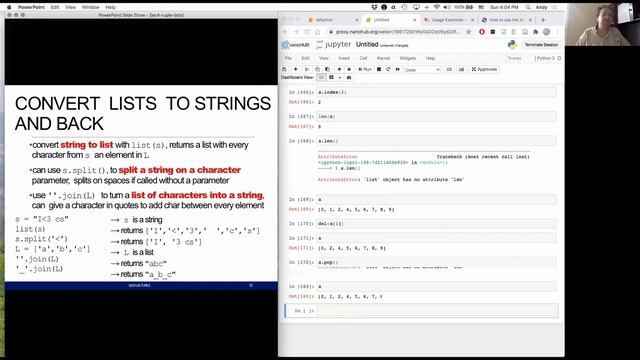Open the Jupyter Help menu

pyautogui.click(x=430, y=58)
